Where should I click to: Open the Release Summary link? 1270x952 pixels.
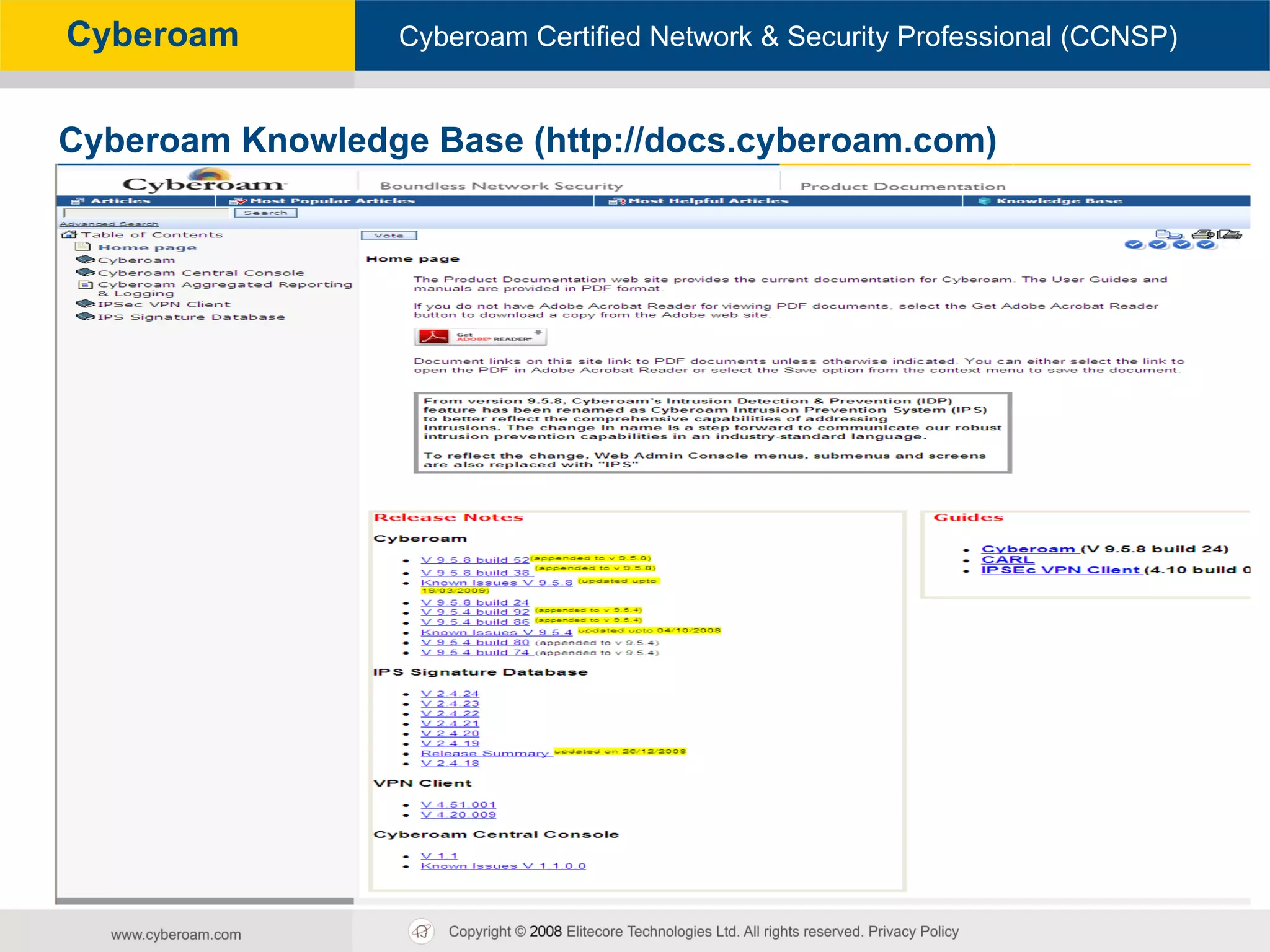(486, 753)
